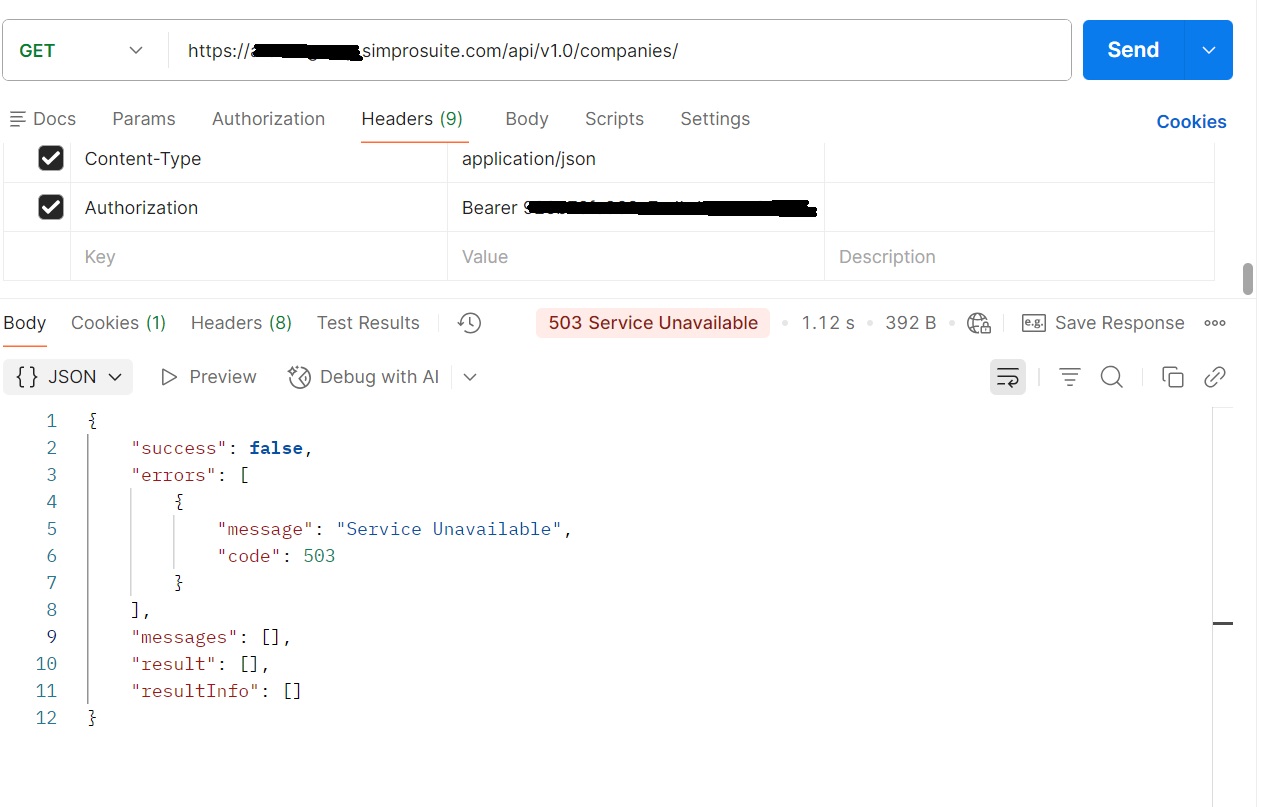
Task: Expand the Debug with AI chevron
Action: (470, 377)
